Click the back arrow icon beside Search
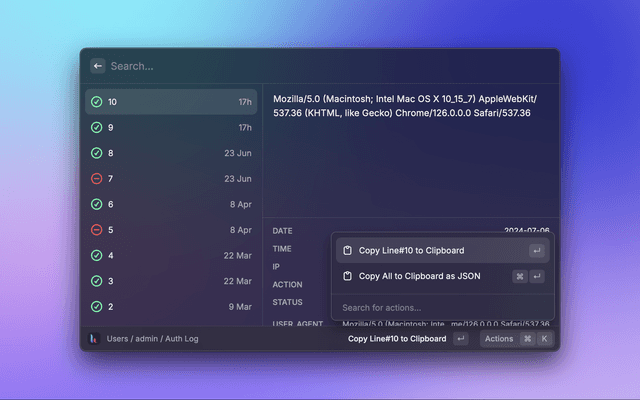Screen dimensions: 640x400 click(x=98, y=66)
